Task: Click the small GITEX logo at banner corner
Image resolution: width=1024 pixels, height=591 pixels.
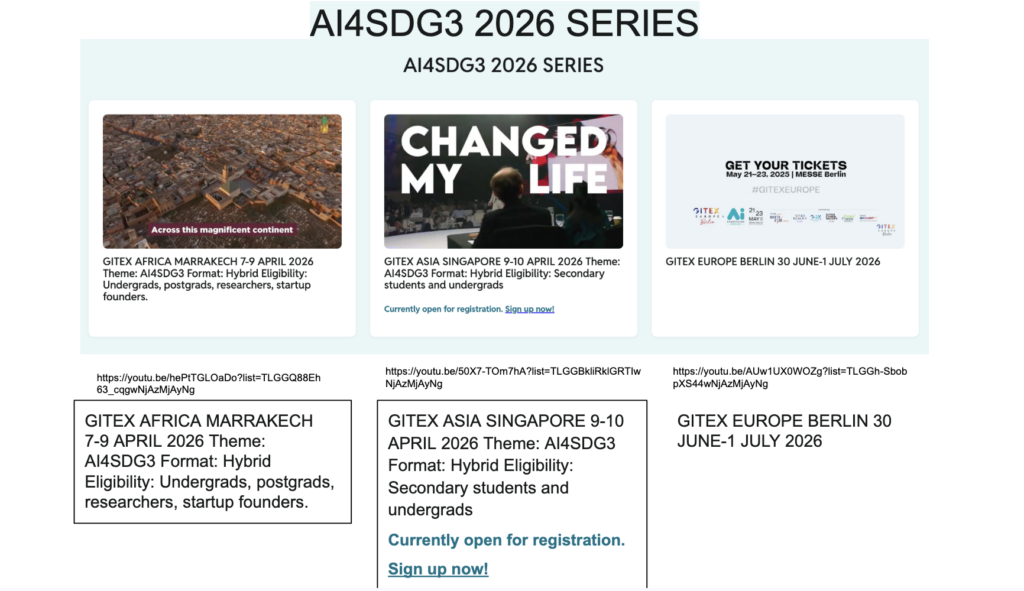Action: (x=885, y=229)
